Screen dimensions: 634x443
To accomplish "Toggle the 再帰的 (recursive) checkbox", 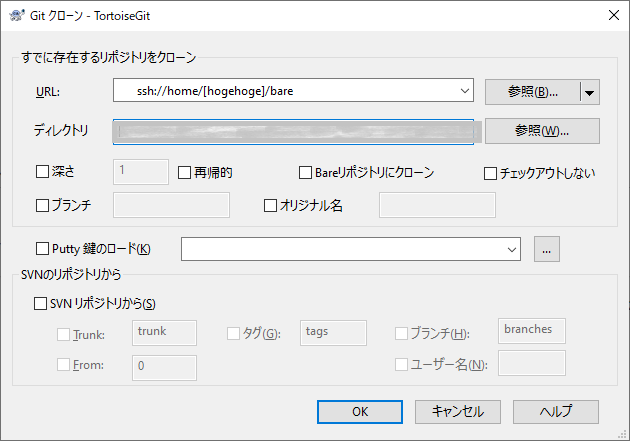I will (x=185, y=172).
